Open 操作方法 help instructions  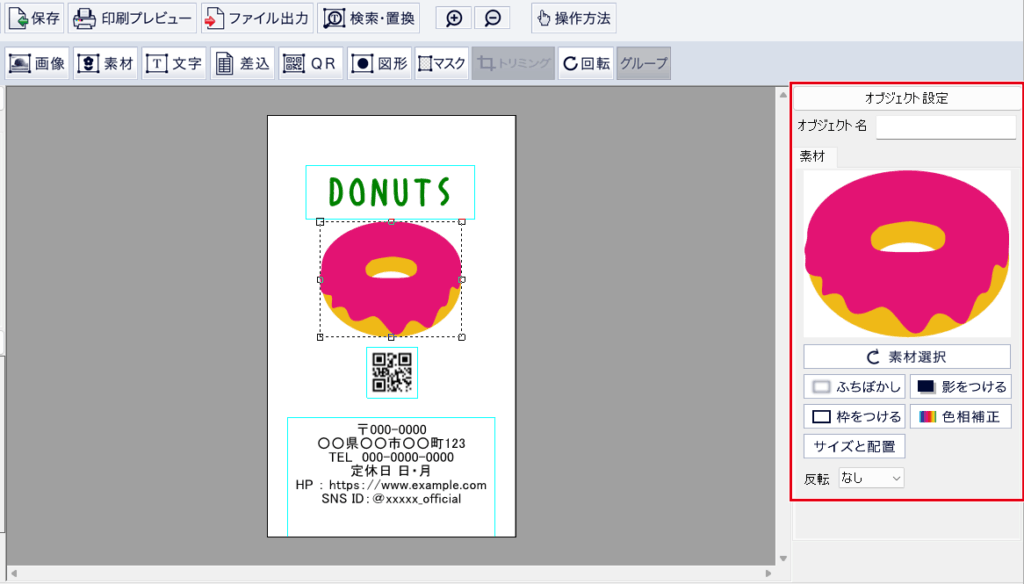coord(573,18)
